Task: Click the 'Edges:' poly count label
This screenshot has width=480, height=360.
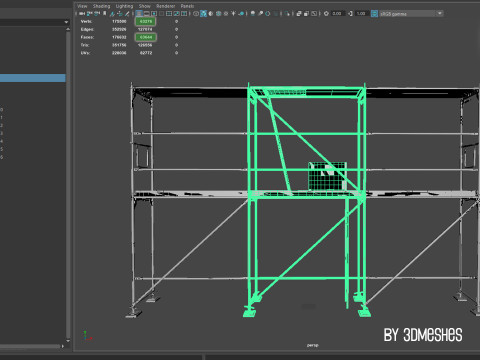Action: [x=87, y=29]
